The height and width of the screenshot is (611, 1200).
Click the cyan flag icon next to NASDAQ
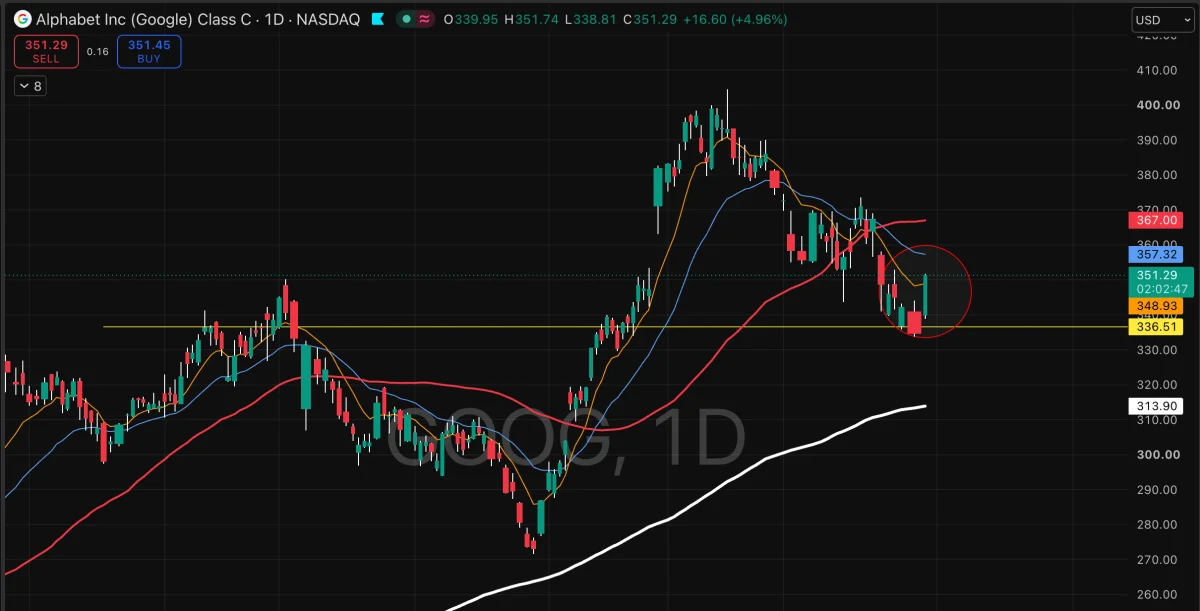(x=377, y=19)
